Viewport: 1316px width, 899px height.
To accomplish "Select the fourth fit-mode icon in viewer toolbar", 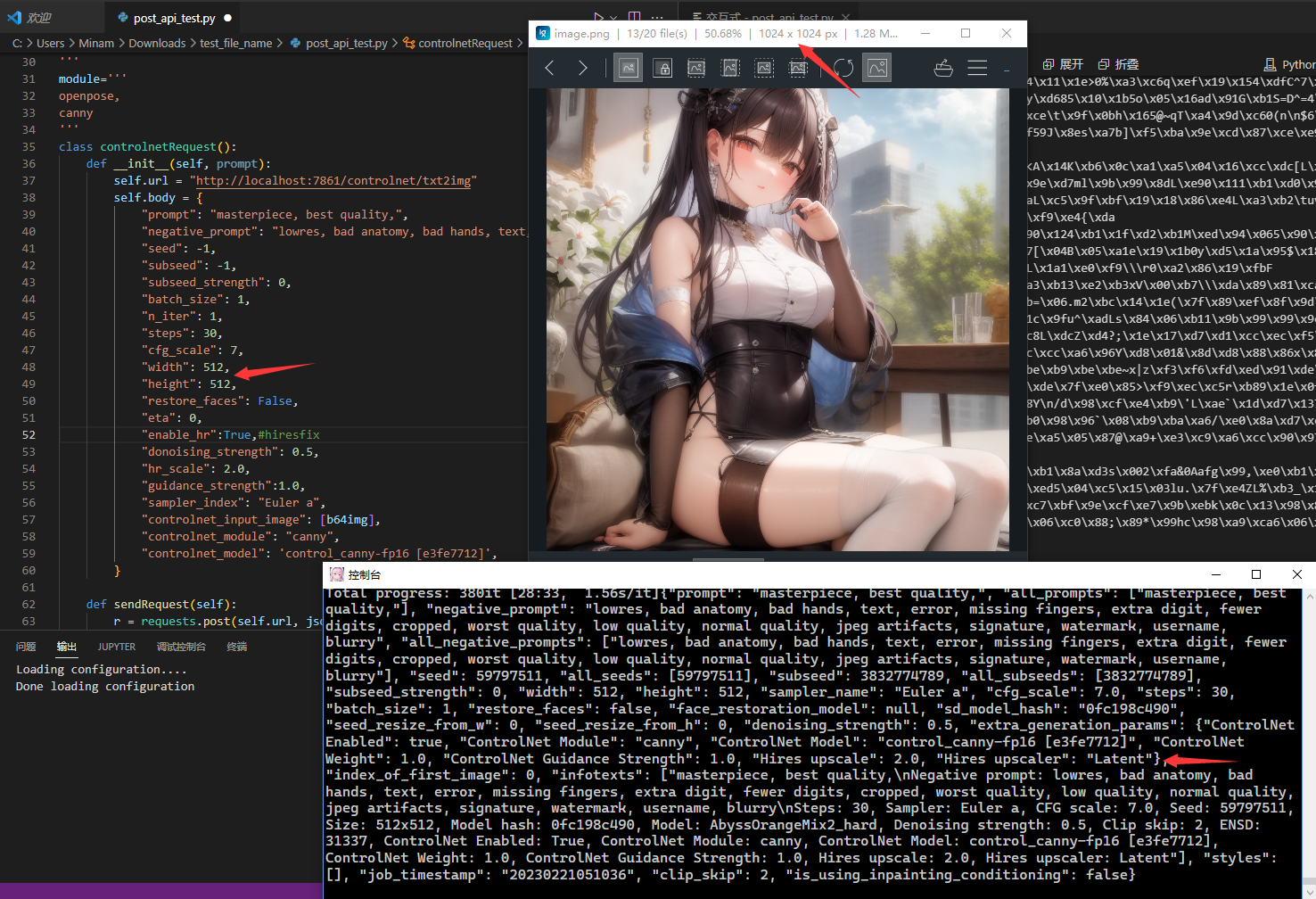I will point(730,68).
